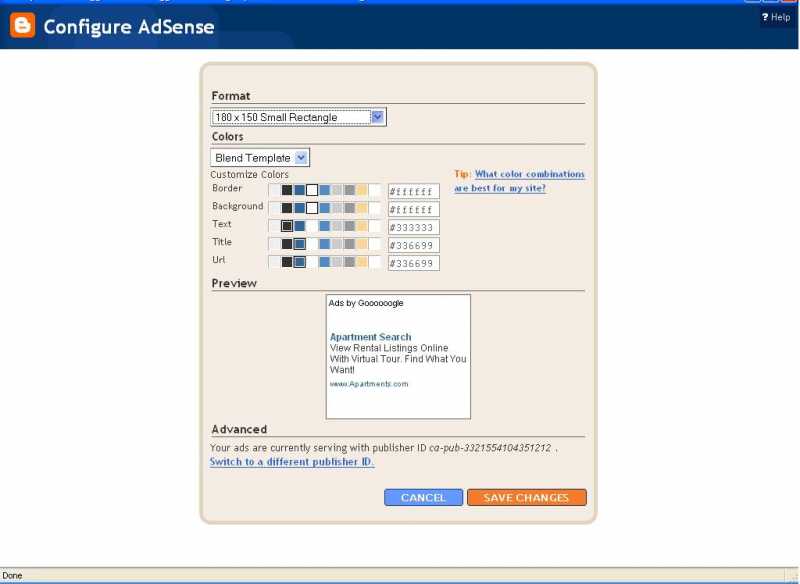This screenshot has height=584, width=800.
Task: Click the Help question mark icon
Action: tap(764, 16)
